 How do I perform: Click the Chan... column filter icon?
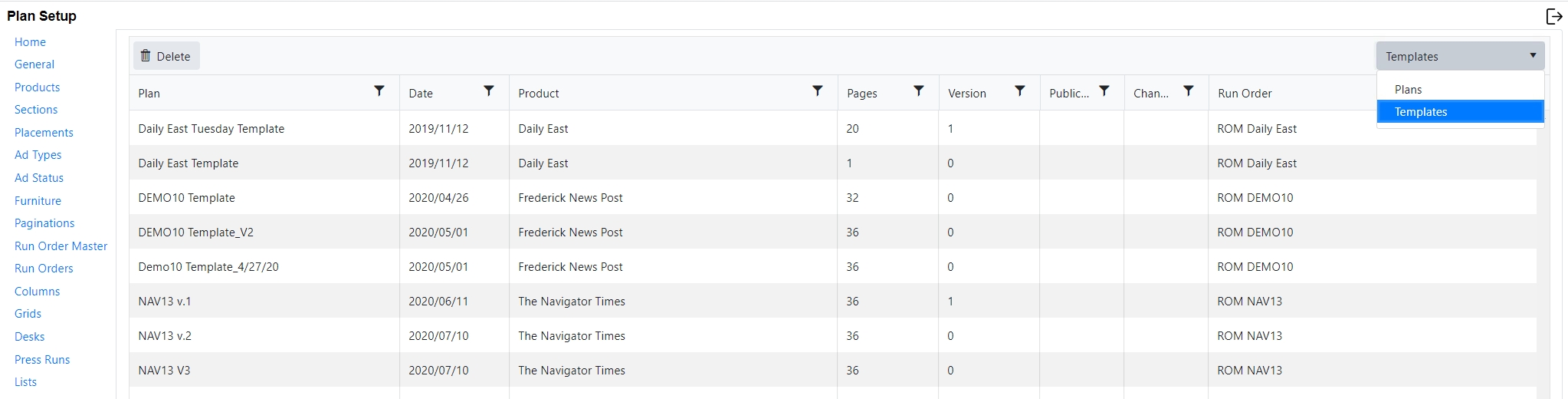point(1188,91)
